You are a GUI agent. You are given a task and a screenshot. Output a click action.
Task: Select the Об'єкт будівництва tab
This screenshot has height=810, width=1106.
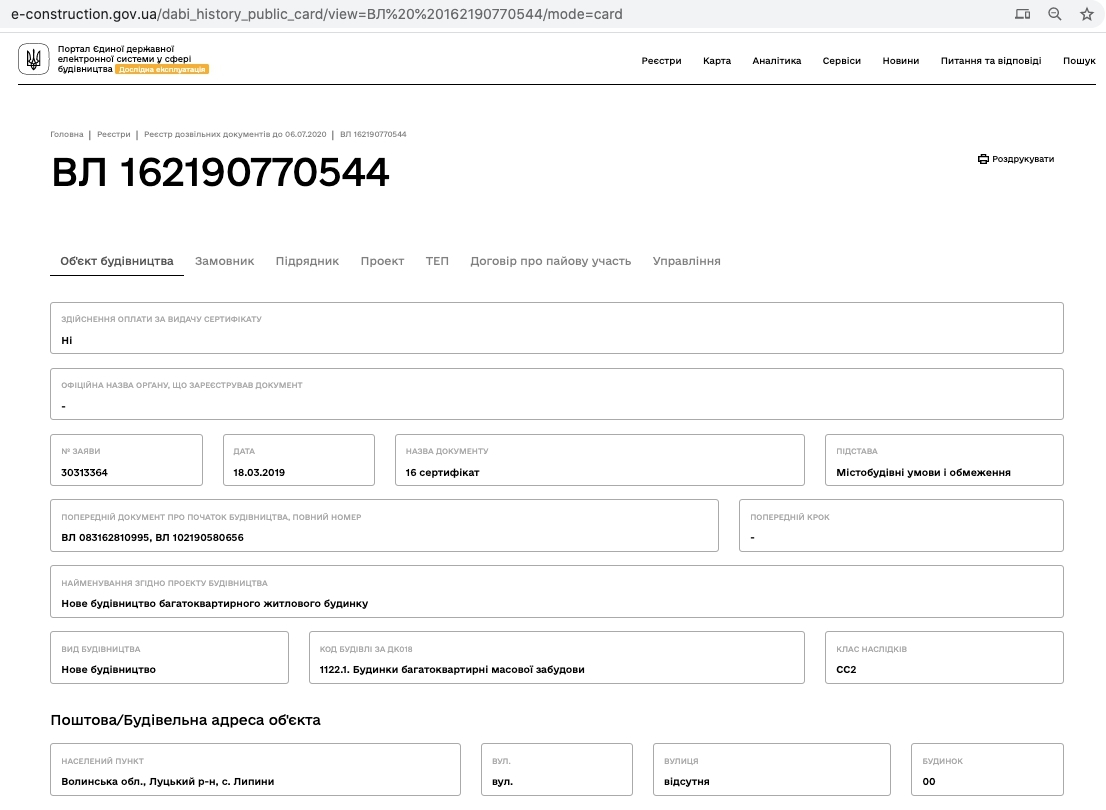116,261
